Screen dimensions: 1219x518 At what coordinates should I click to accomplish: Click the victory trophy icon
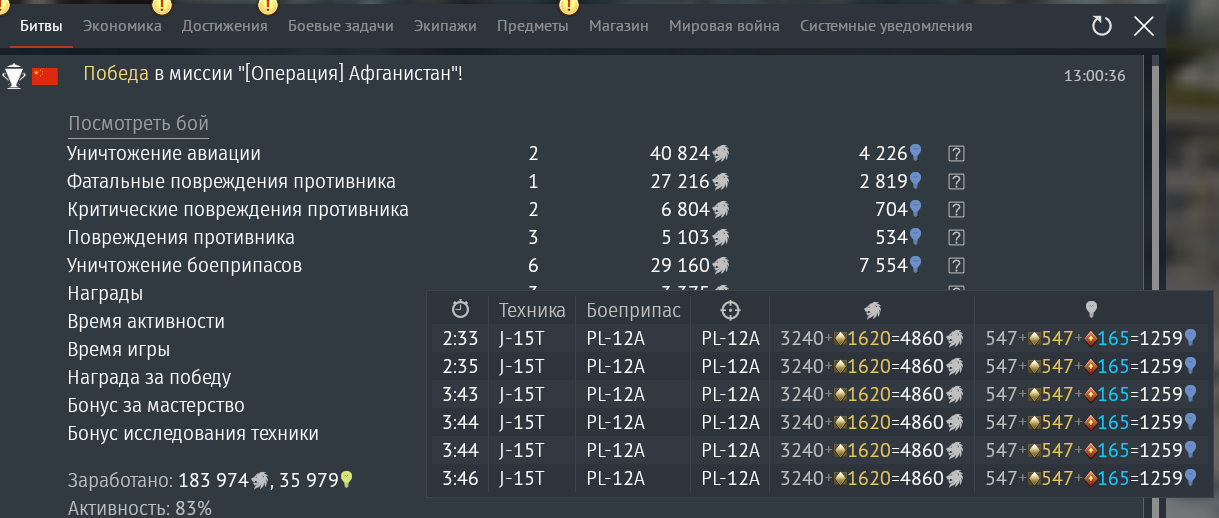click(x=14, y=76)
